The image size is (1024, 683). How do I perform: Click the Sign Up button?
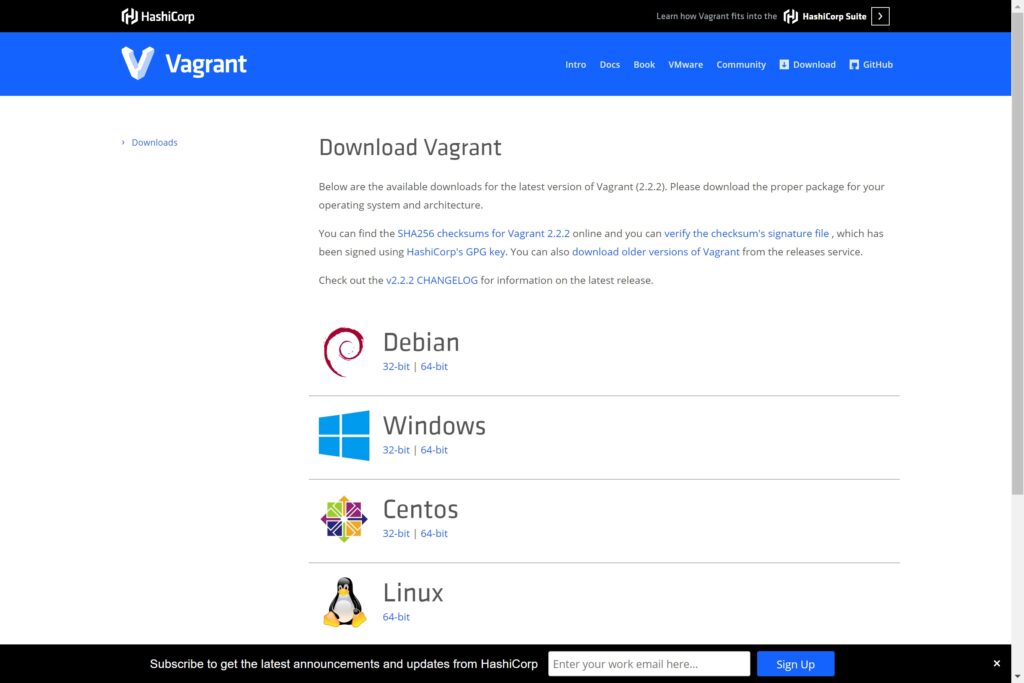[795, 664]
